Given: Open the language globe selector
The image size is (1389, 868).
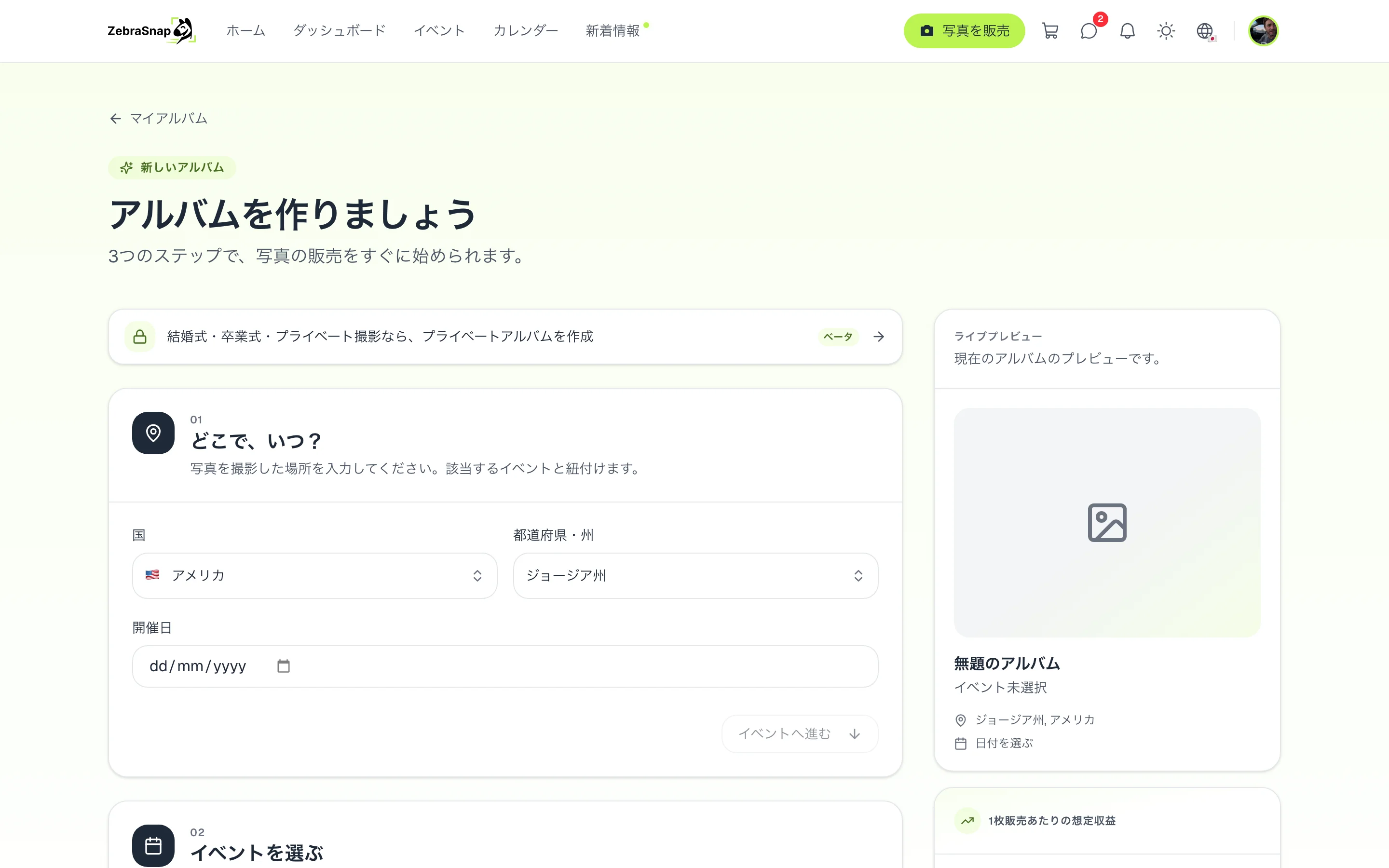Looking at the screenshot, I should (1205, 30).
